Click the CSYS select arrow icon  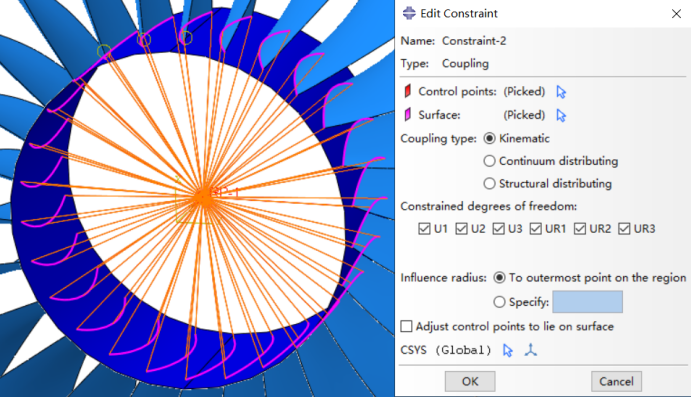pyautogui.click(x=508, y=350)
